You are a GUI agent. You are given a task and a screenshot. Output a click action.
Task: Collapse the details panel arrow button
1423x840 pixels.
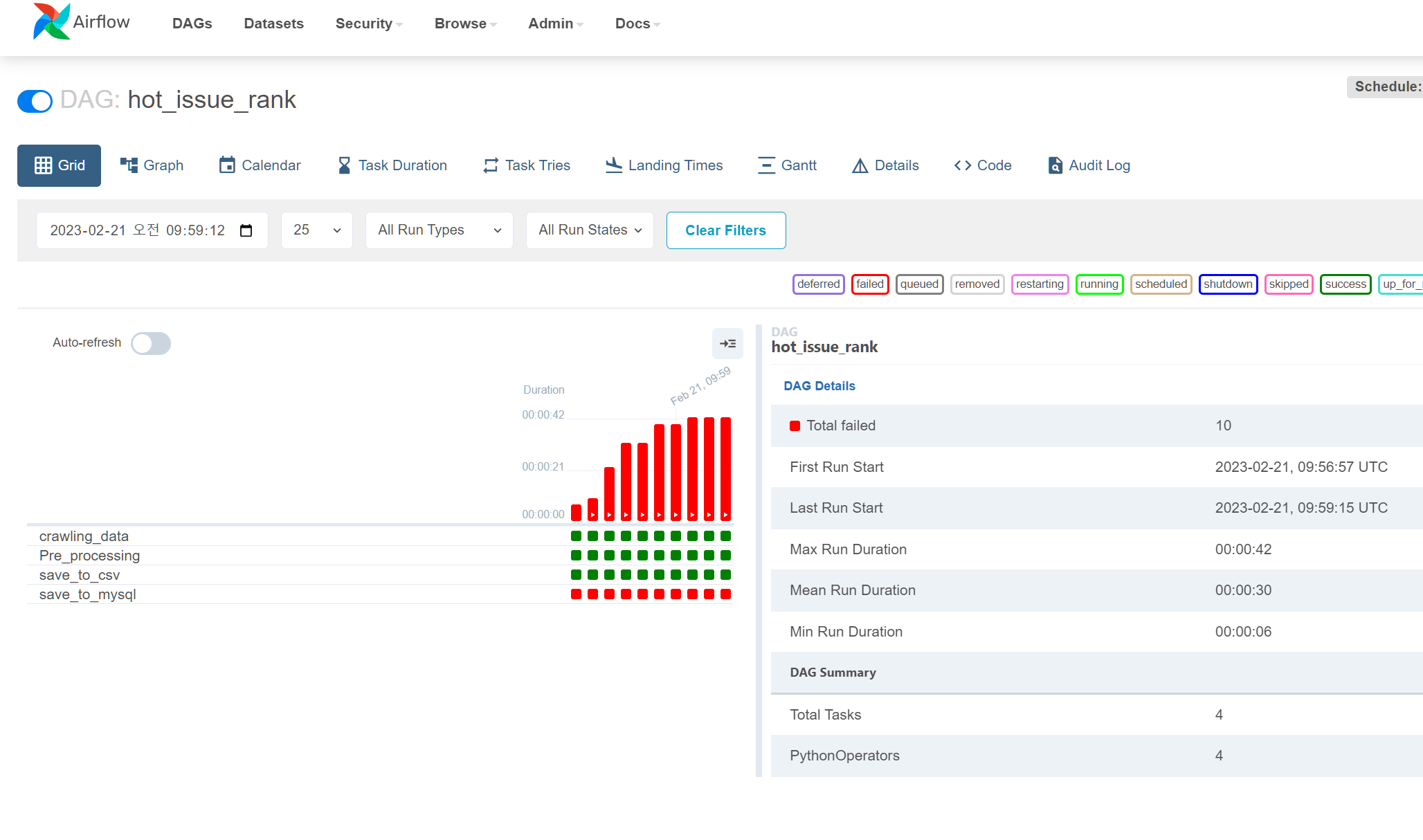coord(727,343)
